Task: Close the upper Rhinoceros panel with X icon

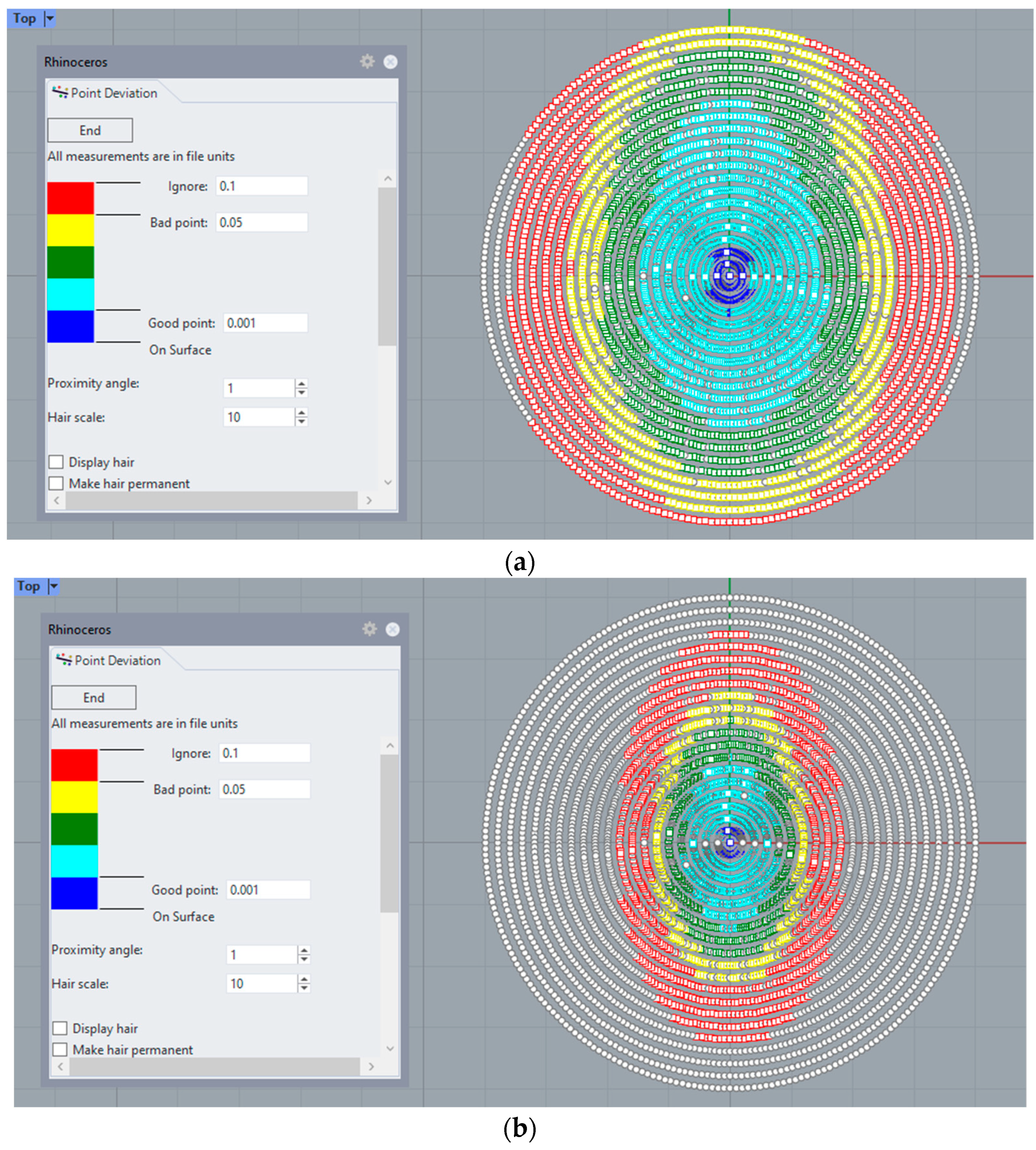Action: [x=391, y=61]
